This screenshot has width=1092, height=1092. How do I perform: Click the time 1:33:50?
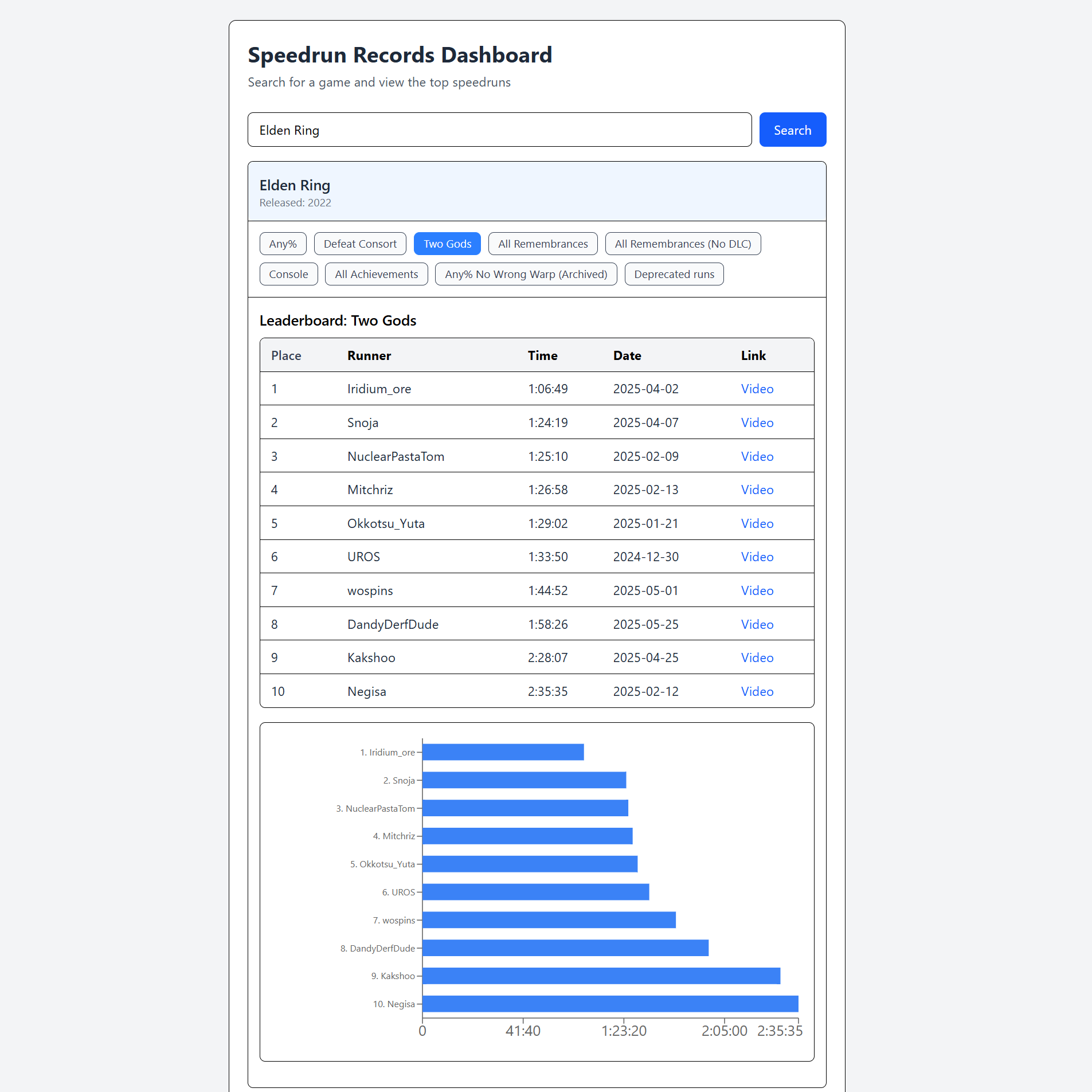[547, 557]
